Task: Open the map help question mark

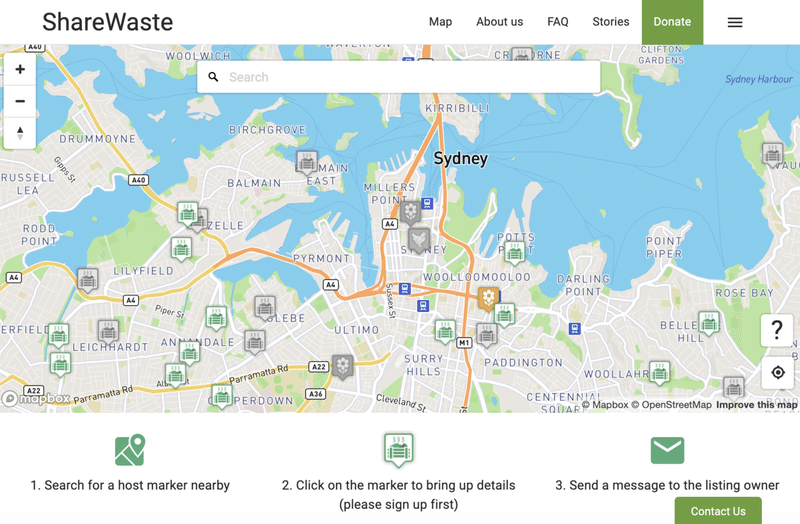Action: [777, 330]
